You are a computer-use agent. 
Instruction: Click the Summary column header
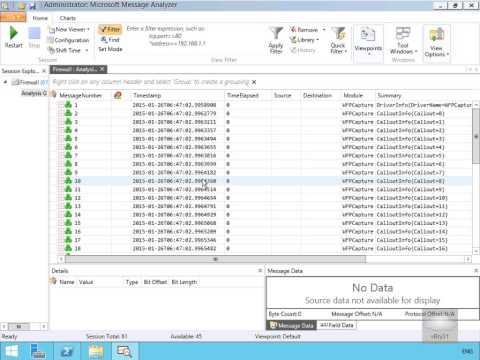tap(389, 95)
